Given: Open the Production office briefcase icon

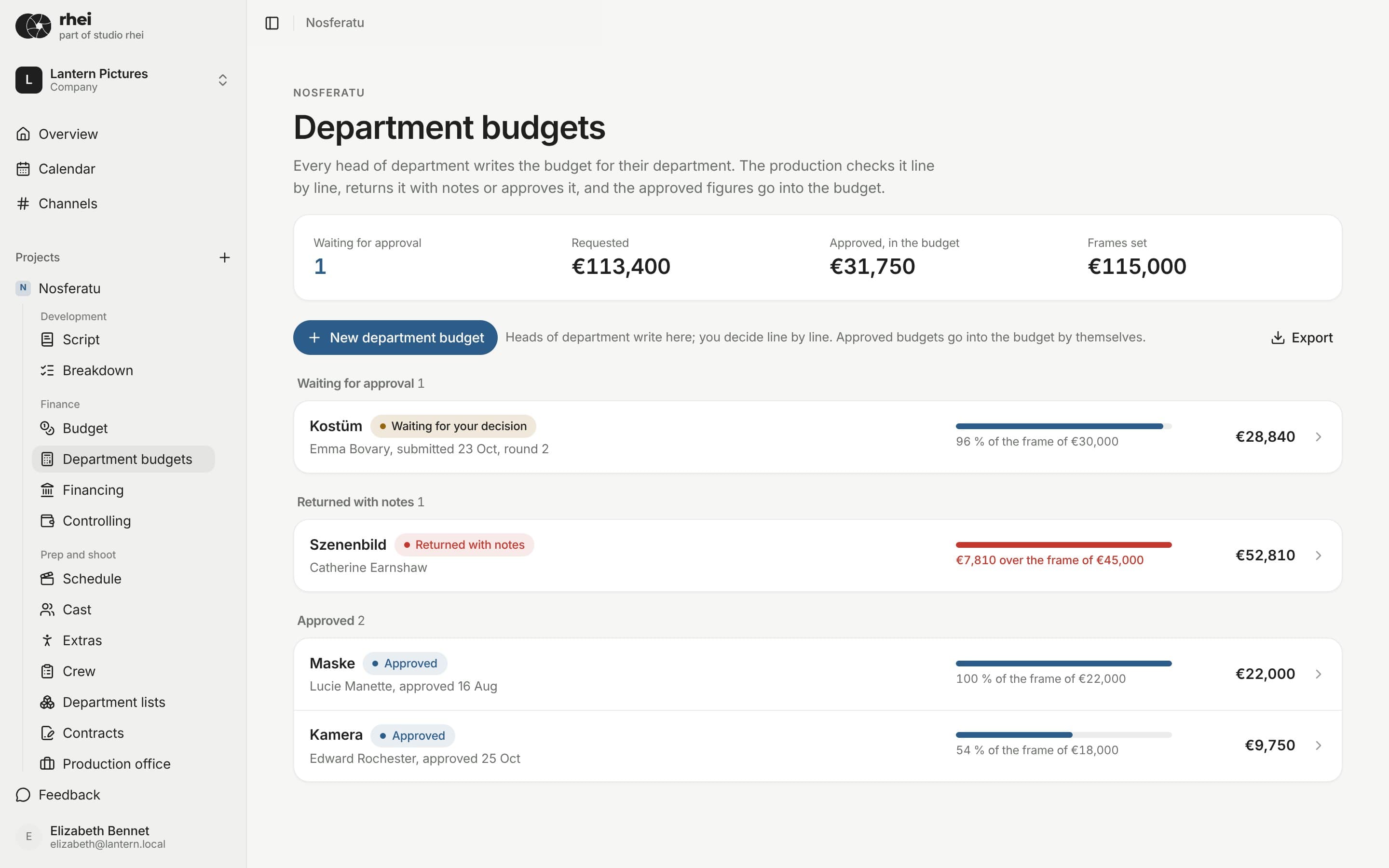Looking at the screenshot, I should (47, 764).
